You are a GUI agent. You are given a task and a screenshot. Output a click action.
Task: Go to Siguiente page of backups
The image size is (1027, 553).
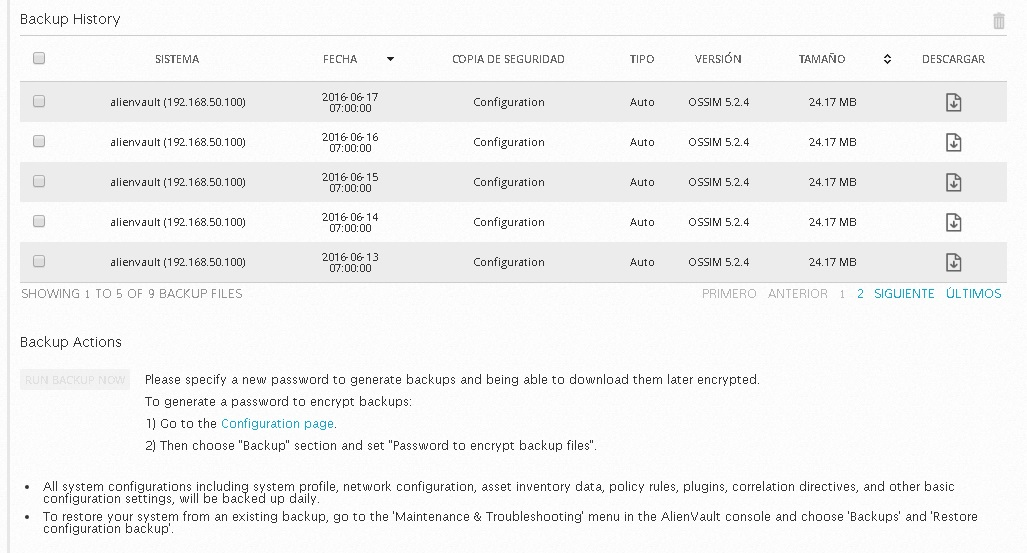tap(904, 294)
